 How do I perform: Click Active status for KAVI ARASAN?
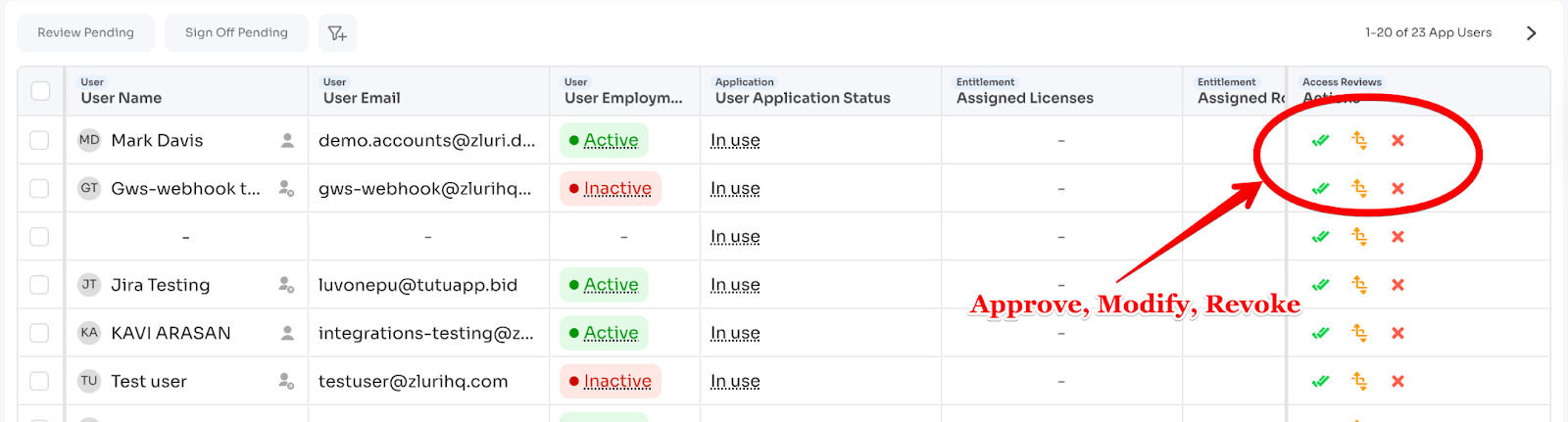coord(604,333)
